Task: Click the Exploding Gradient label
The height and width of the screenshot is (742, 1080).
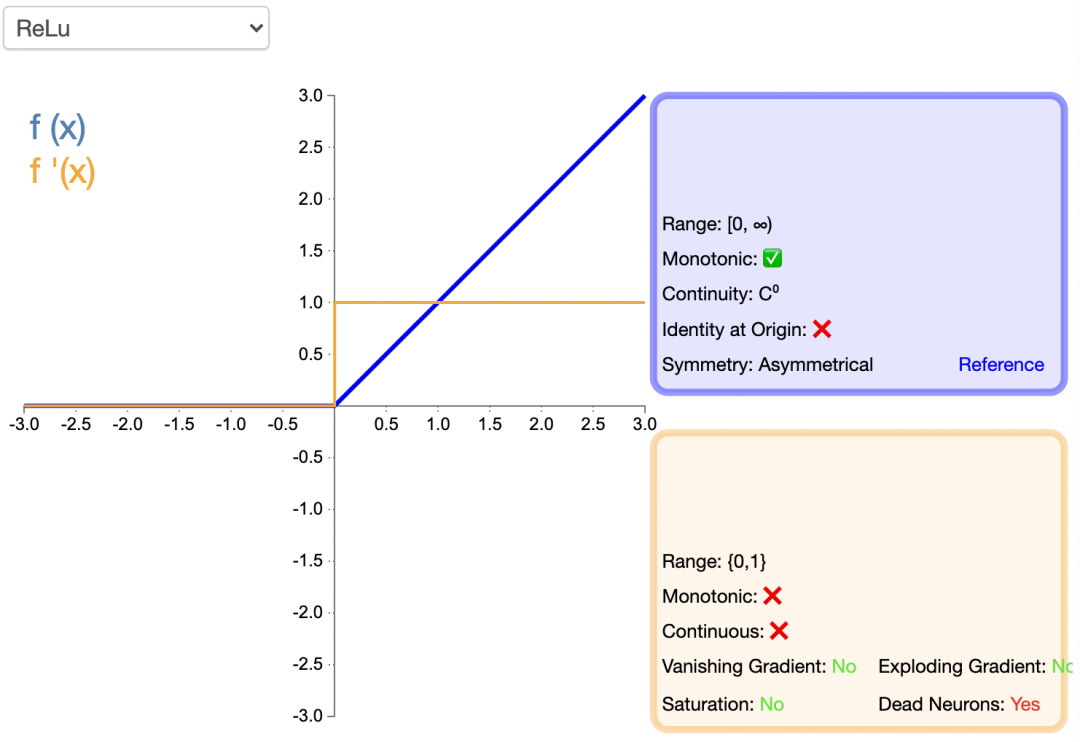Action: point(961,666)
